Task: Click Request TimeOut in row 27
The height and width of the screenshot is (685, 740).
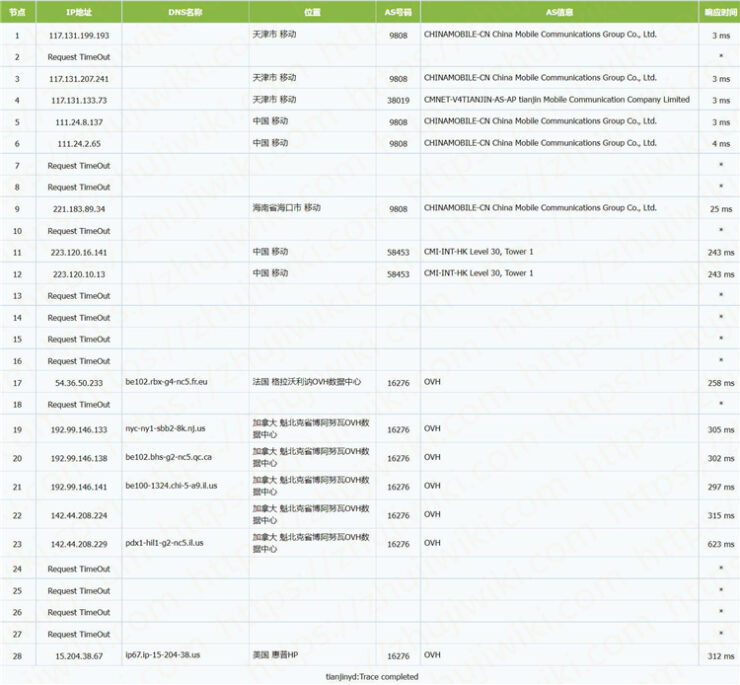Action: (79, 634)
